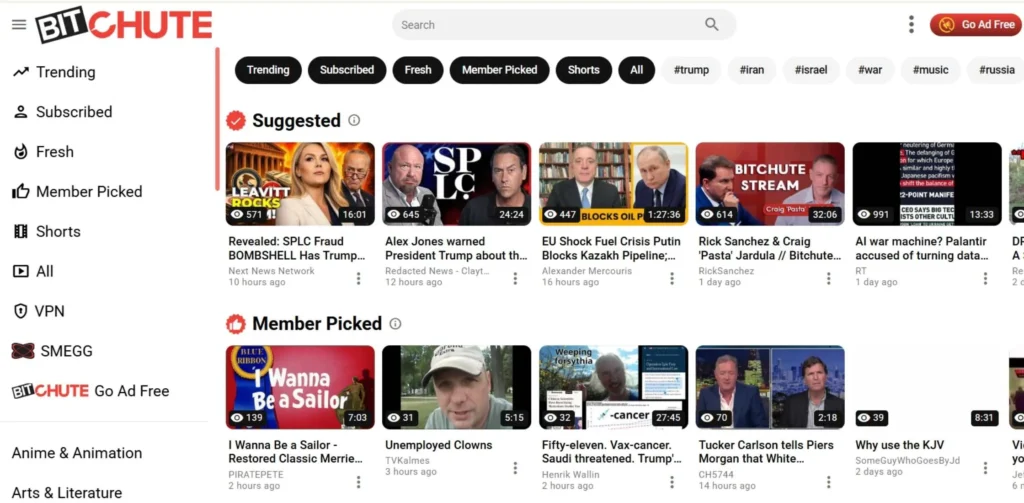Open Arts & Literature category
This screenshot has height=503, width=1024.
tap(67, 493)
